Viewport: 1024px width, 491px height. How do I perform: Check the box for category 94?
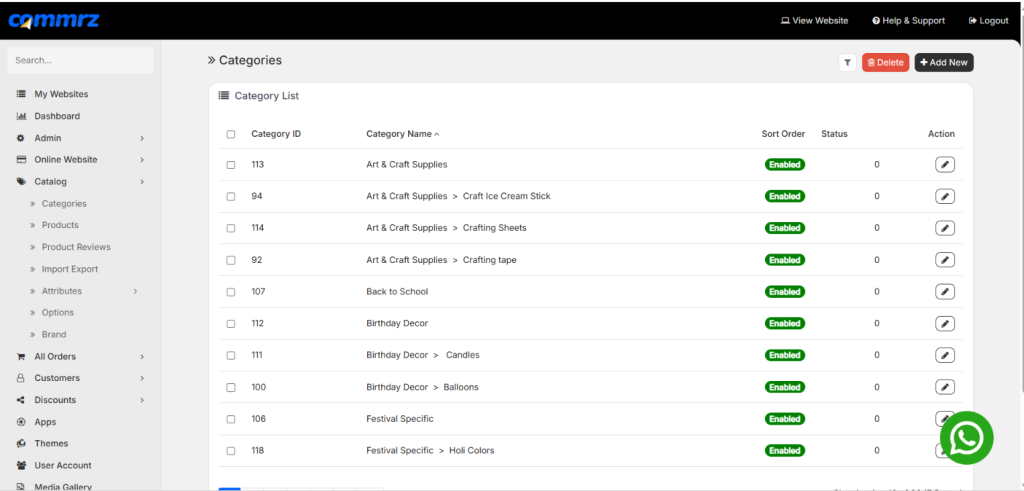pyautogui.click(x=231, y=196)
